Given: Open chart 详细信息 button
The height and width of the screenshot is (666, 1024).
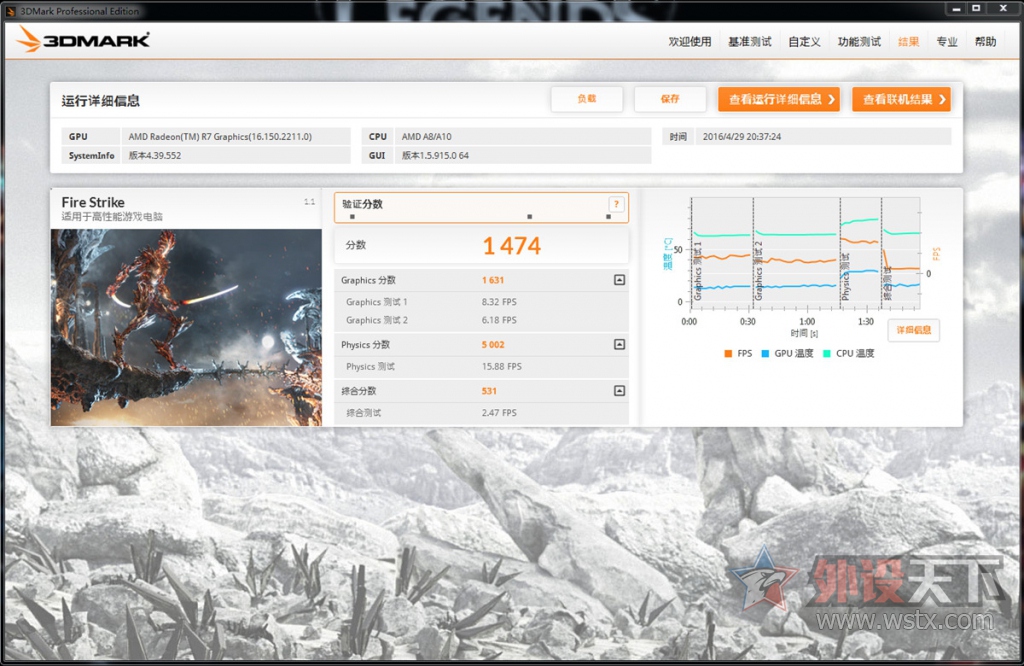Looking at the screenshot, I should point(914,330).
